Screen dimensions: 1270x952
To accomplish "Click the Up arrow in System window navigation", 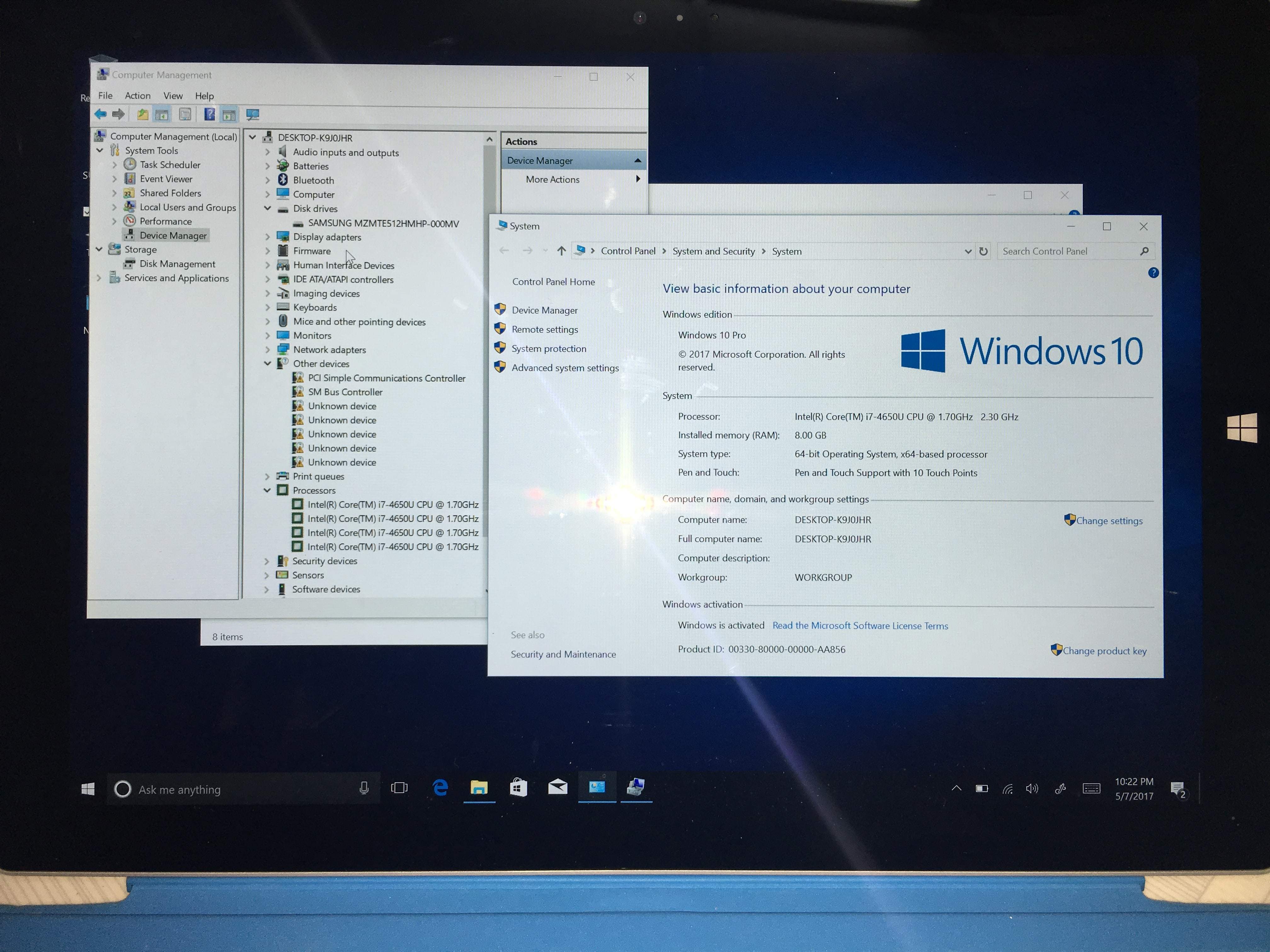I will coord(562,251).
